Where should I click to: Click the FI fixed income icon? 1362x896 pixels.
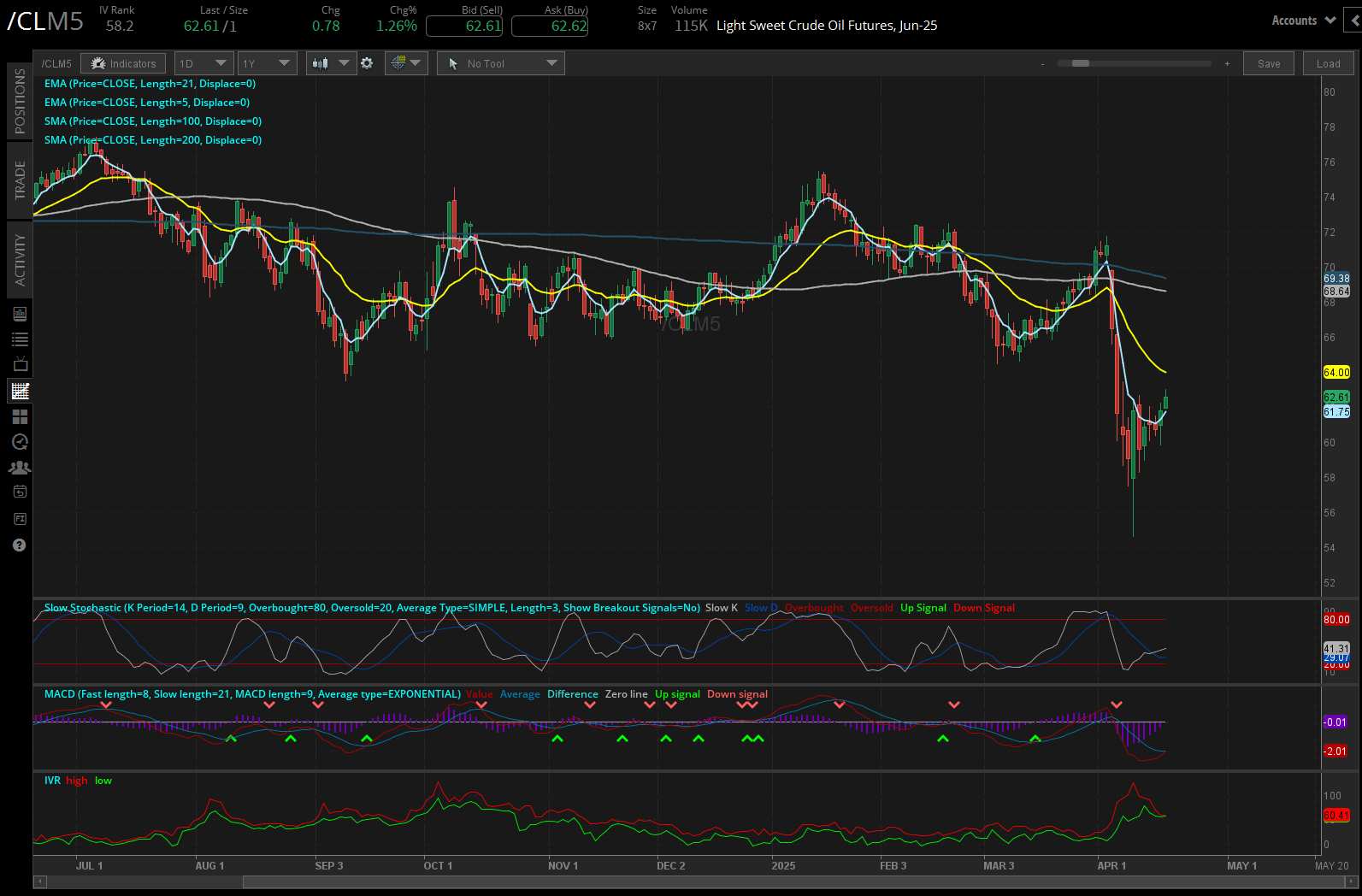[20, 518]
